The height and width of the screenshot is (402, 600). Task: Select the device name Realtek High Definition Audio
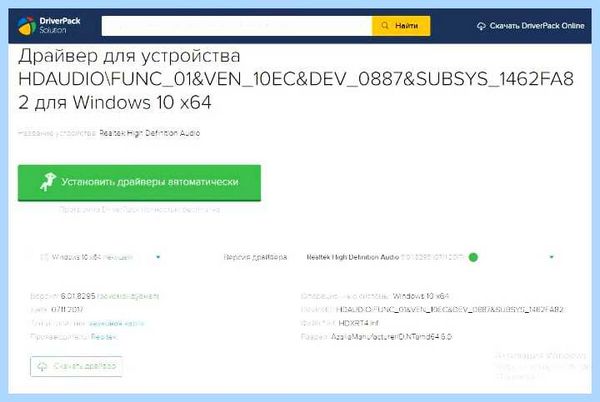tap(150, 133)
